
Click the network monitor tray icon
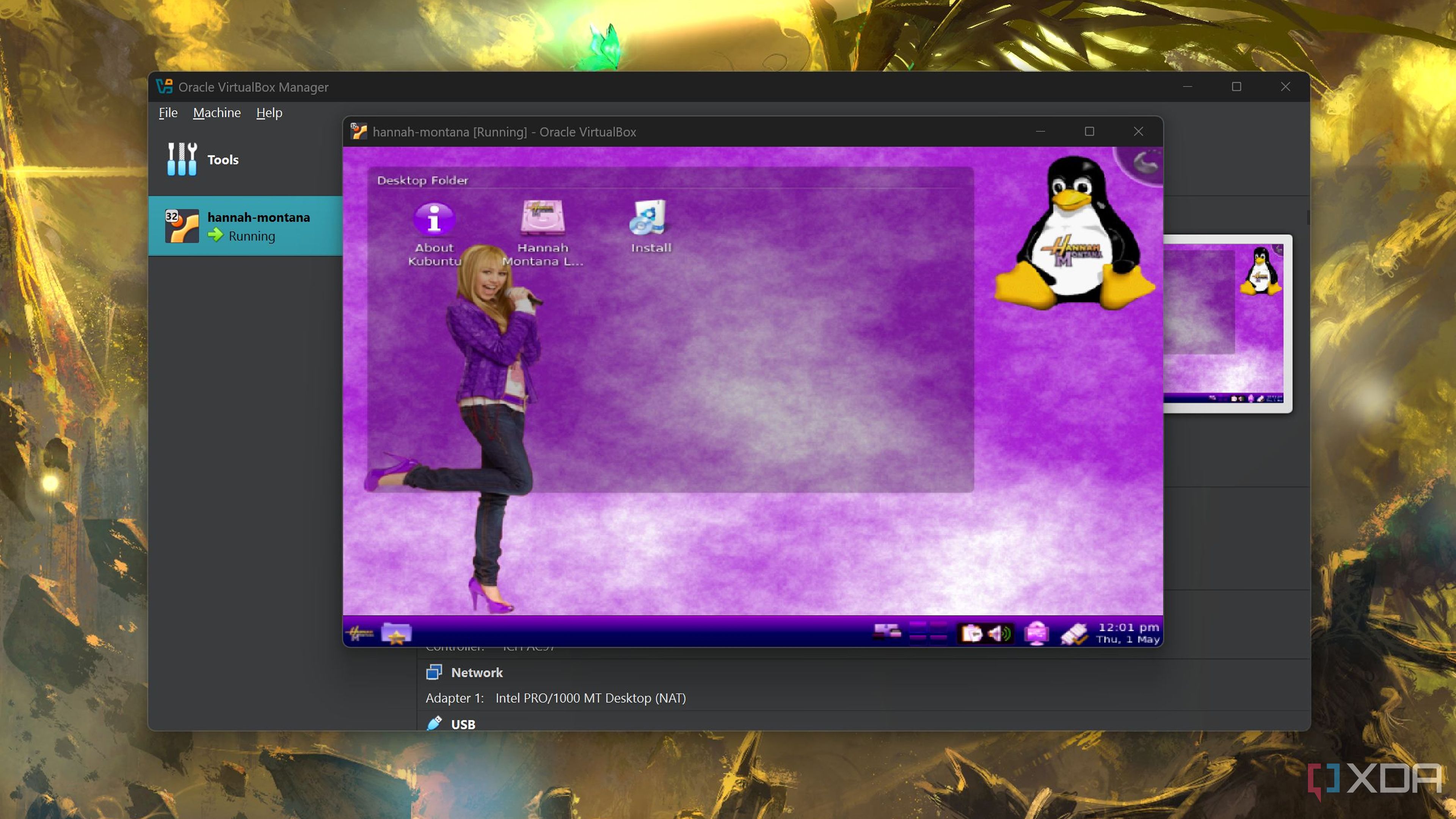click(1036, 633)
